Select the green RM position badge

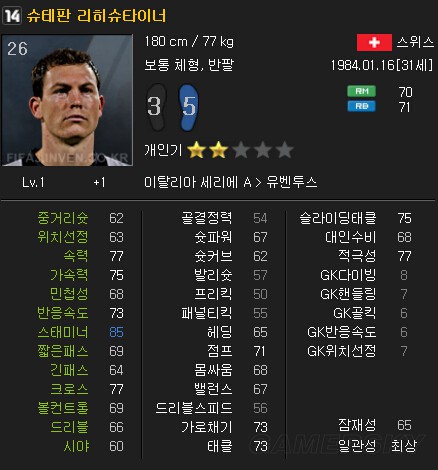coord(362,91)
